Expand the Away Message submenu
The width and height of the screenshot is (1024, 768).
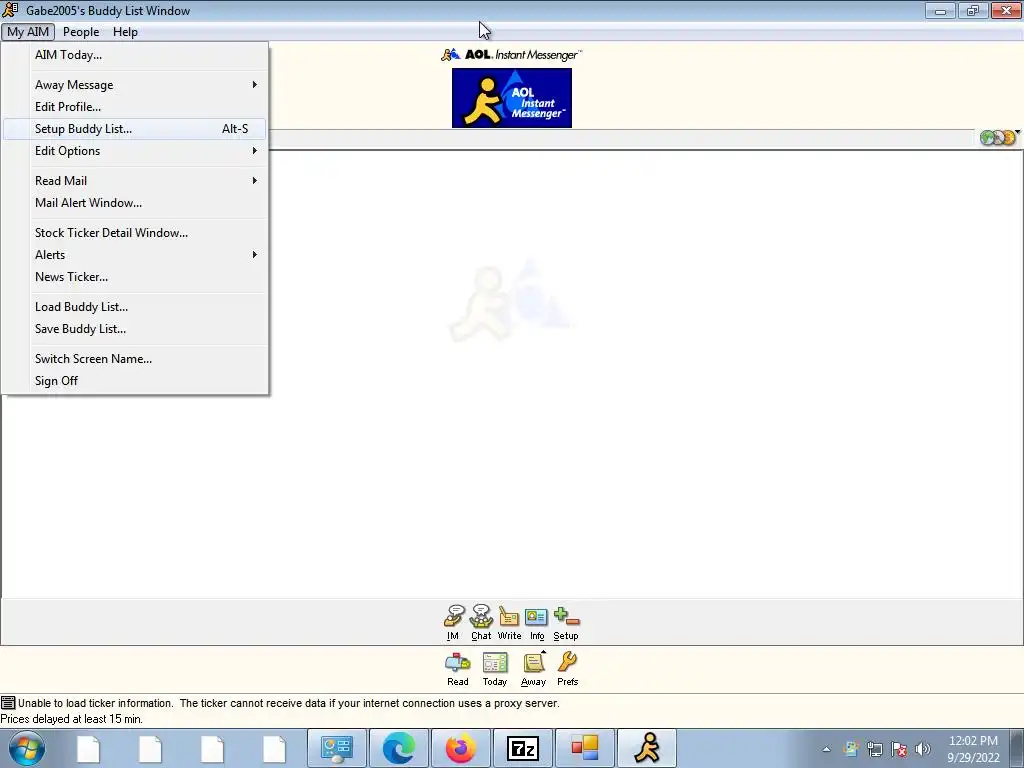135,85
